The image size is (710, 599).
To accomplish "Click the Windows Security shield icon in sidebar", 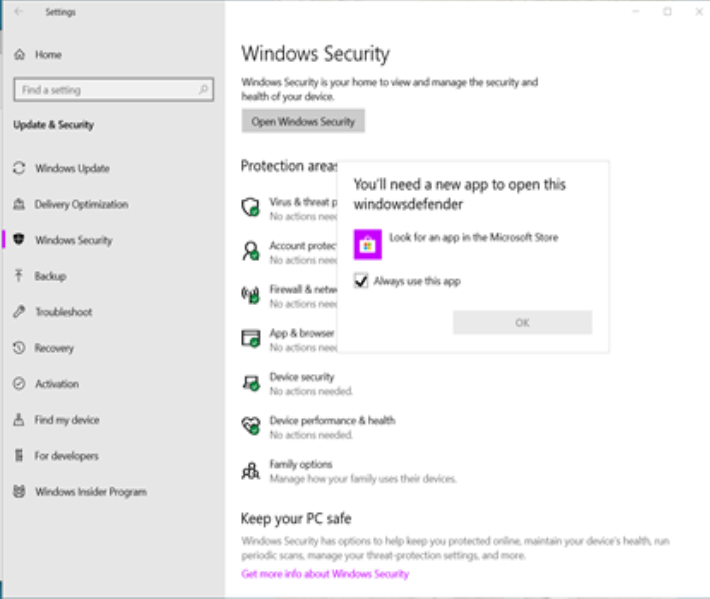I will [19, 240].
